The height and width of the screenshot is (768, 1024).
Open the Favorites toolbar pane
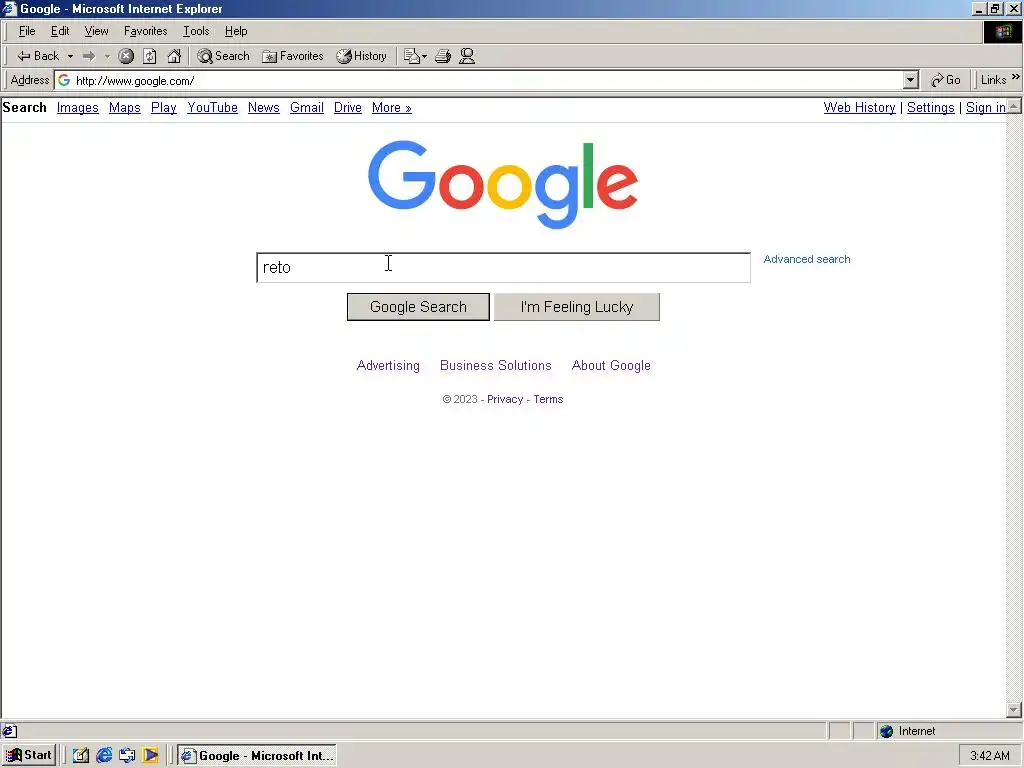293,56
